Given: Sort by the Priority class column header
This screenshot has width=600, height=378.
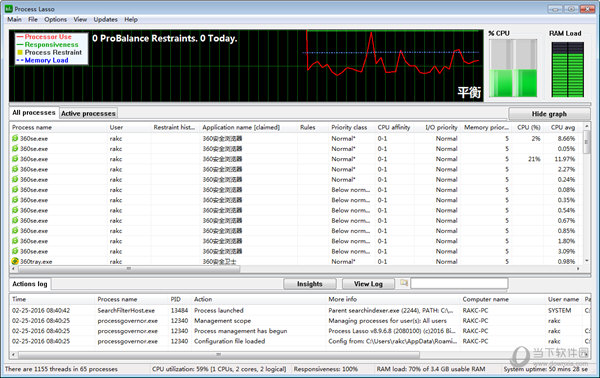Looking at the screenshot, I should click(x=349, y=127).
